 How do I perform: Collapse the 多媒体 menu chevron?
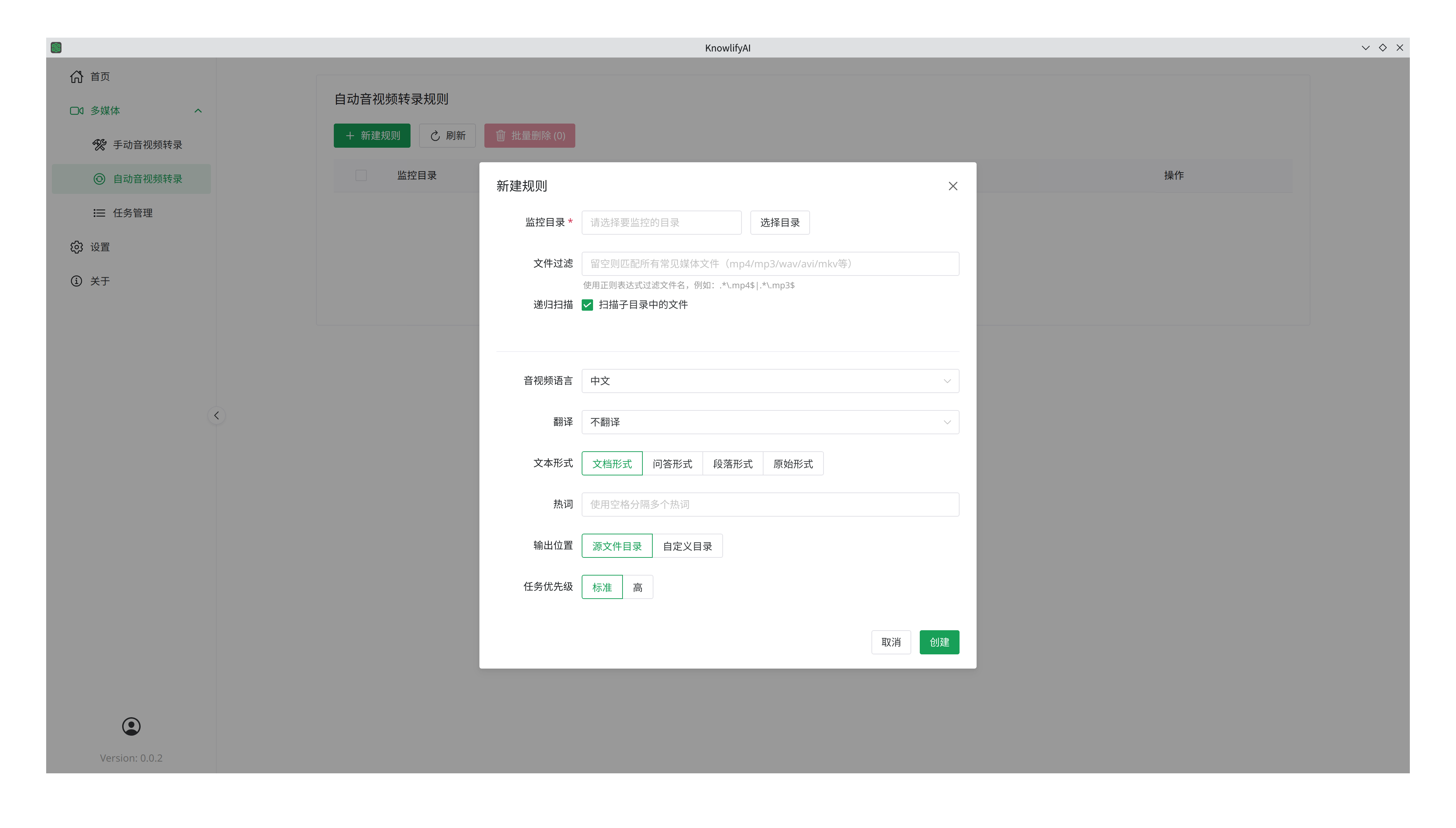coord(198,110)
